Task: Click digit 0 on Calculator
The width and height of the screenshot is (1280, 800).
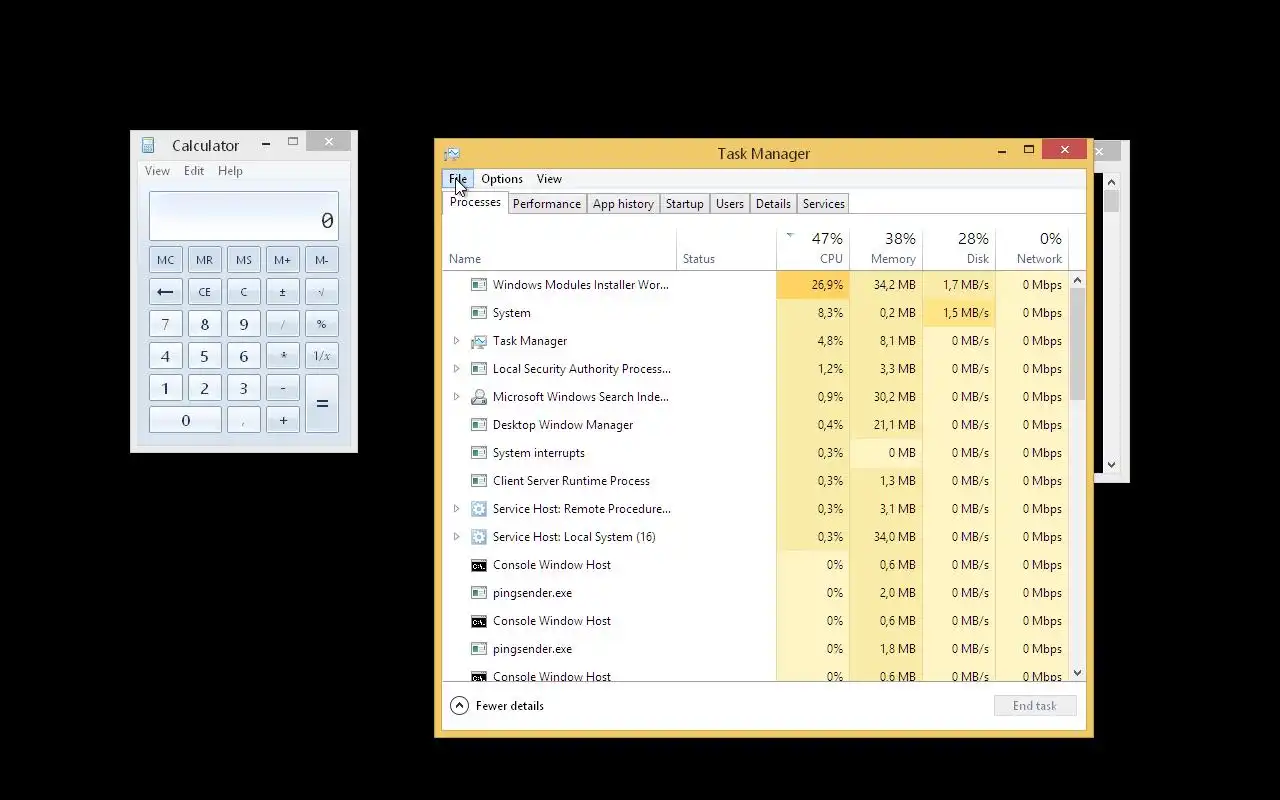Action: point(185,420)
